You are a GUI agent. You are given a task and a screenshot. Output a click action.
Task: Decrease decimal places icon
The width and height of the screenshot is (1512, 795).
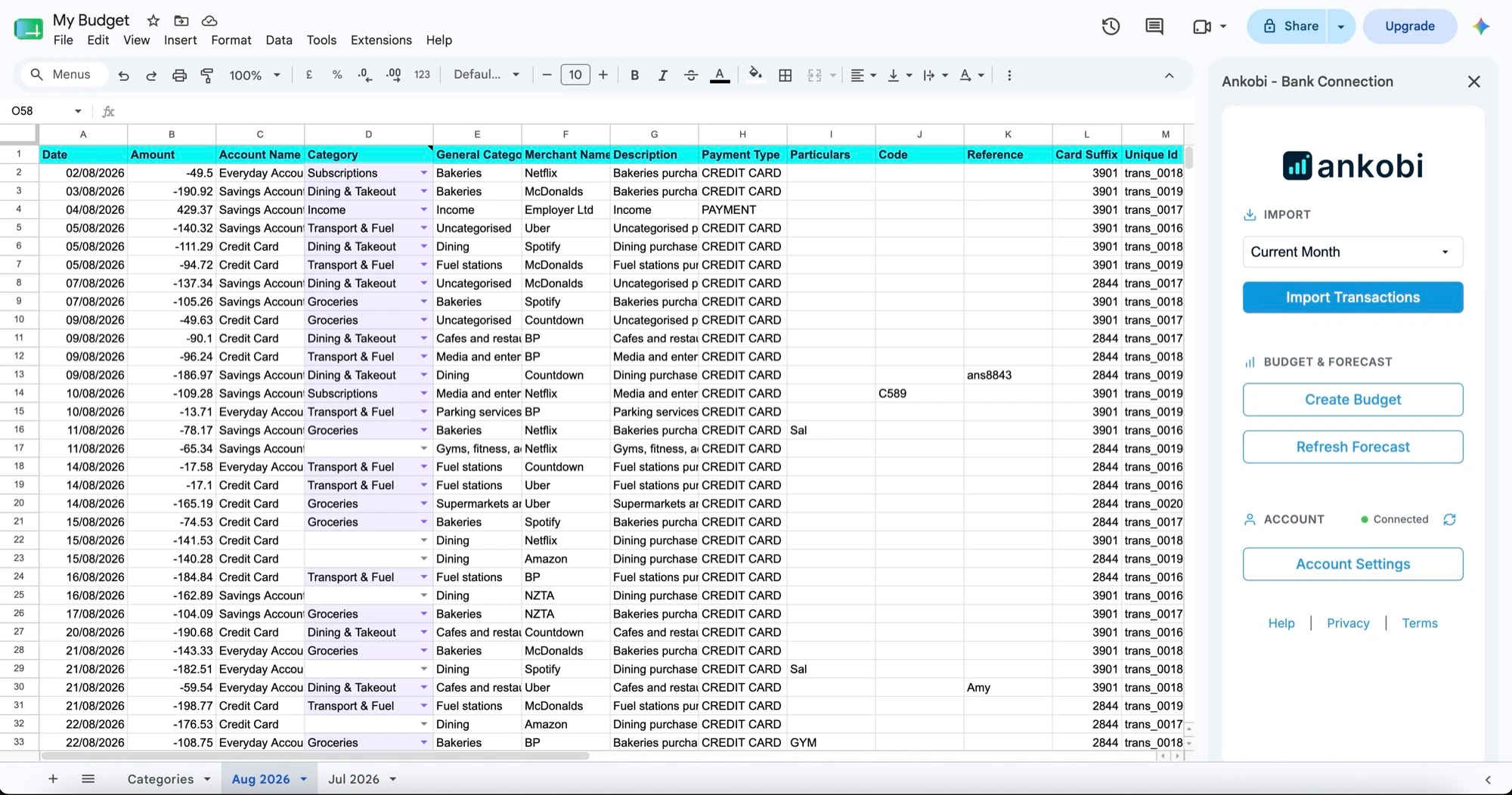click(x=365, y=75)
